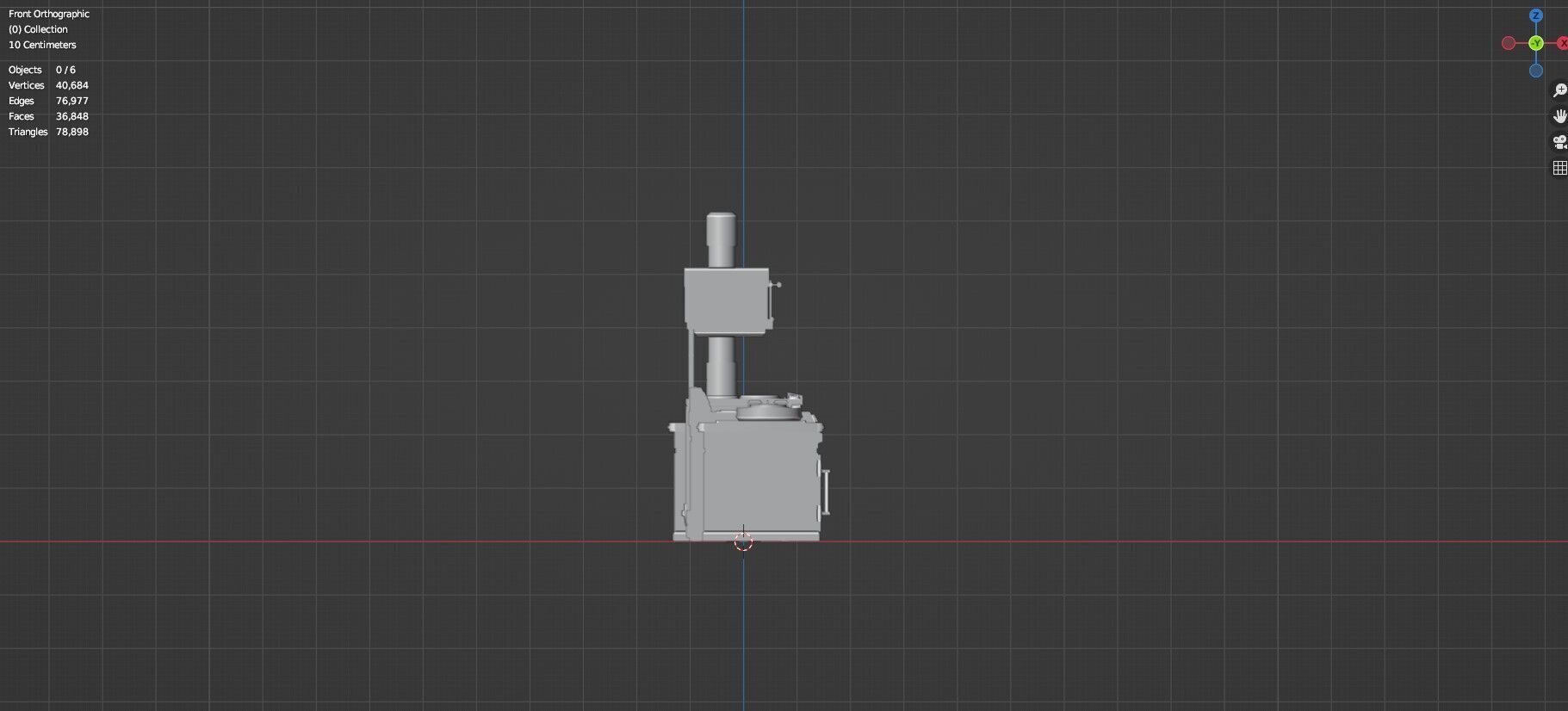Click the blue Z axis gizmo handle
This screenshot has width=1568, height=711.
[1535, 15]
